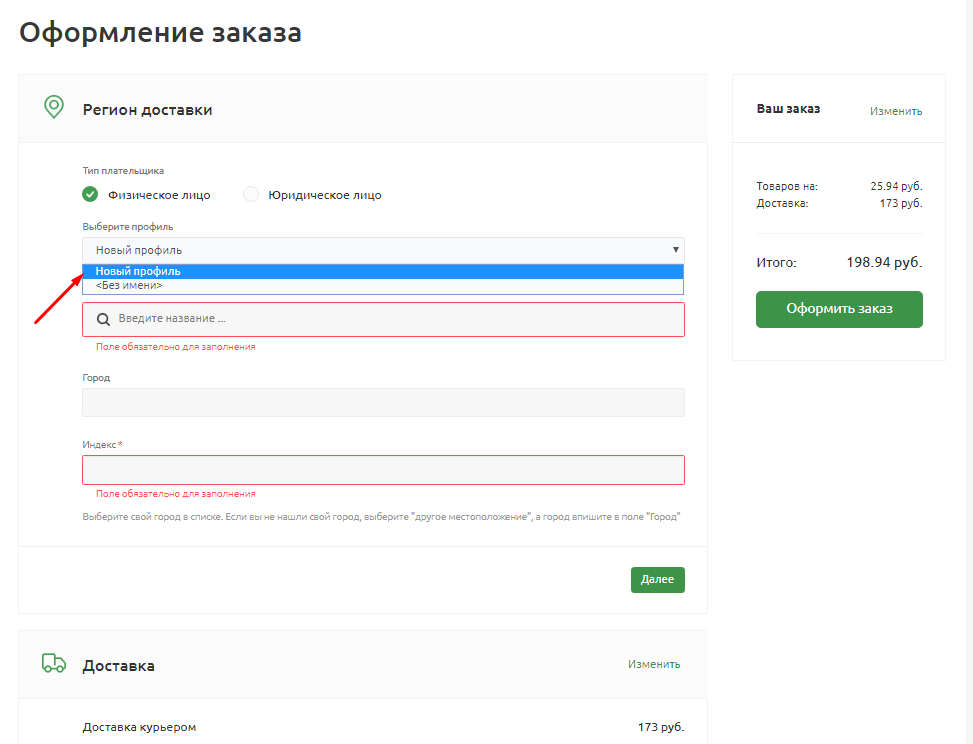Focus the Индекс input field
The width and height of the screenshot is (973, 744).
(x=383, y=470)
